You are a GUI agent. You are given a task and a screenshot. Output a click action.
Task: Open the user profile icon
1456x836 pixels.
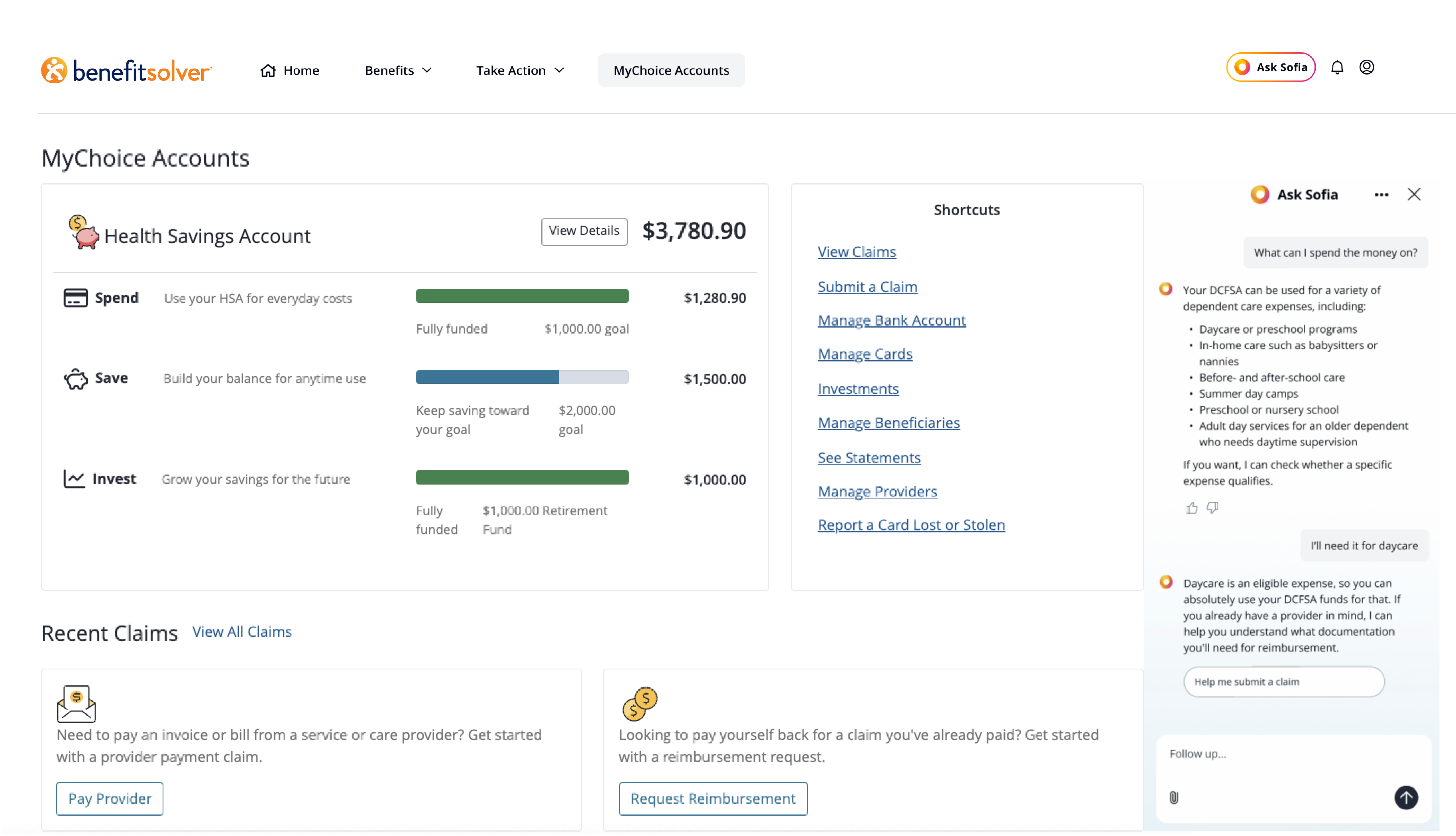(1367, 67)
